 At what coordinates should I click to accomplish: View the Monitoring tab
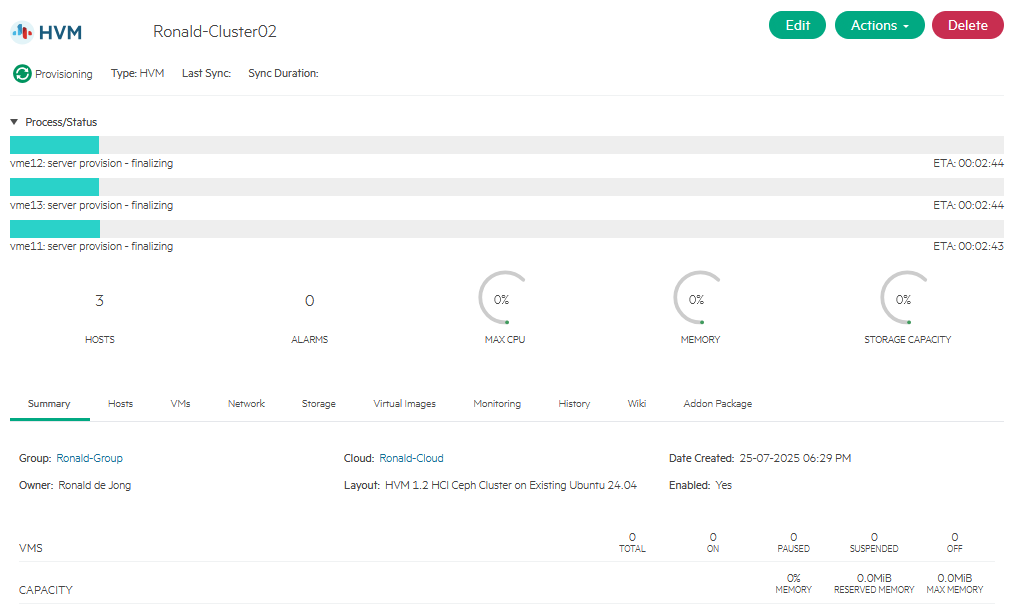click(497, 404)
